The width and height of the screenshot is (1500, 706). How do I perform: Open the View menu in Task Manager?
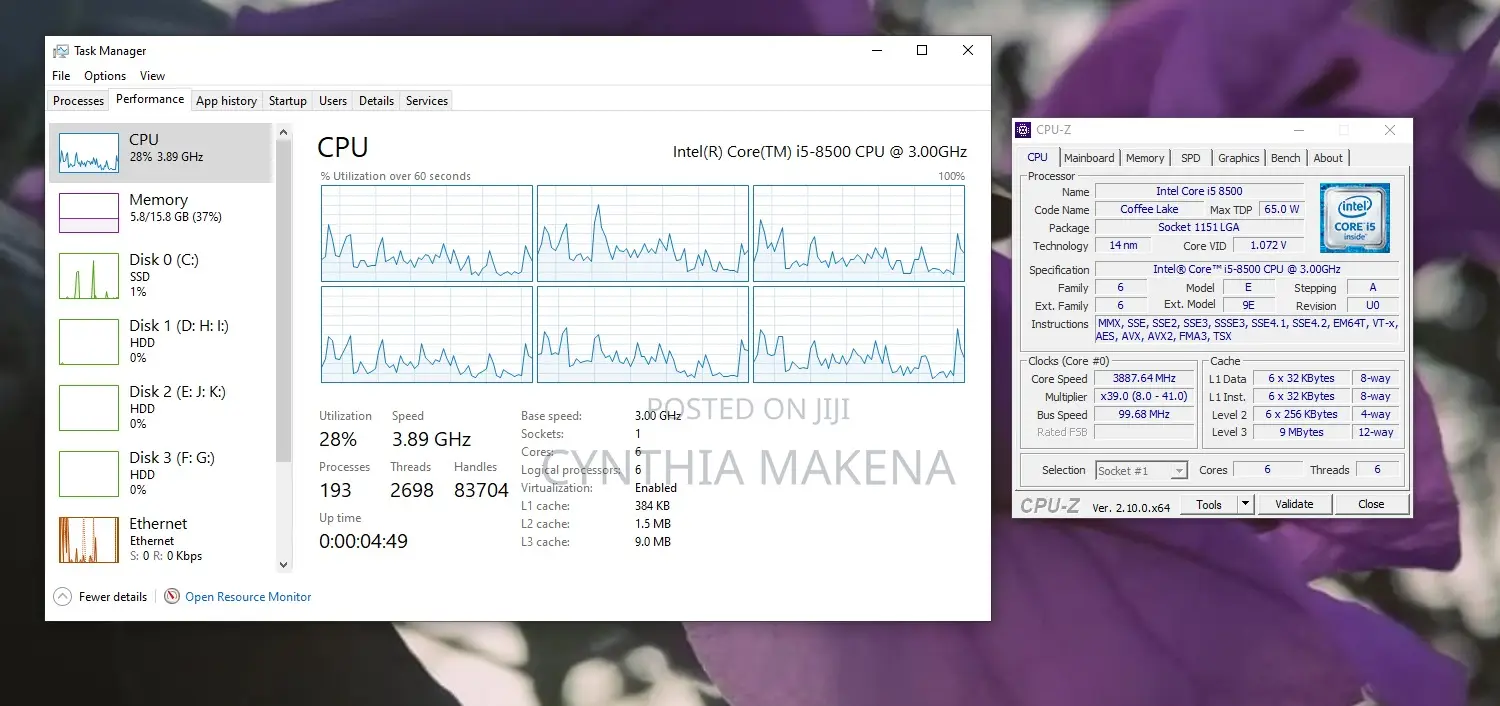152,76
